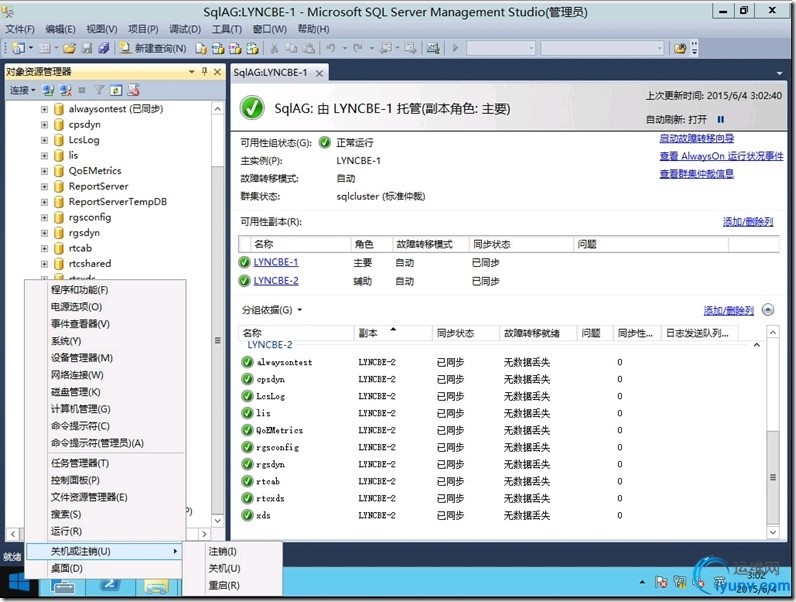Open the File Explorer taskbar icon

pos(156,586)
